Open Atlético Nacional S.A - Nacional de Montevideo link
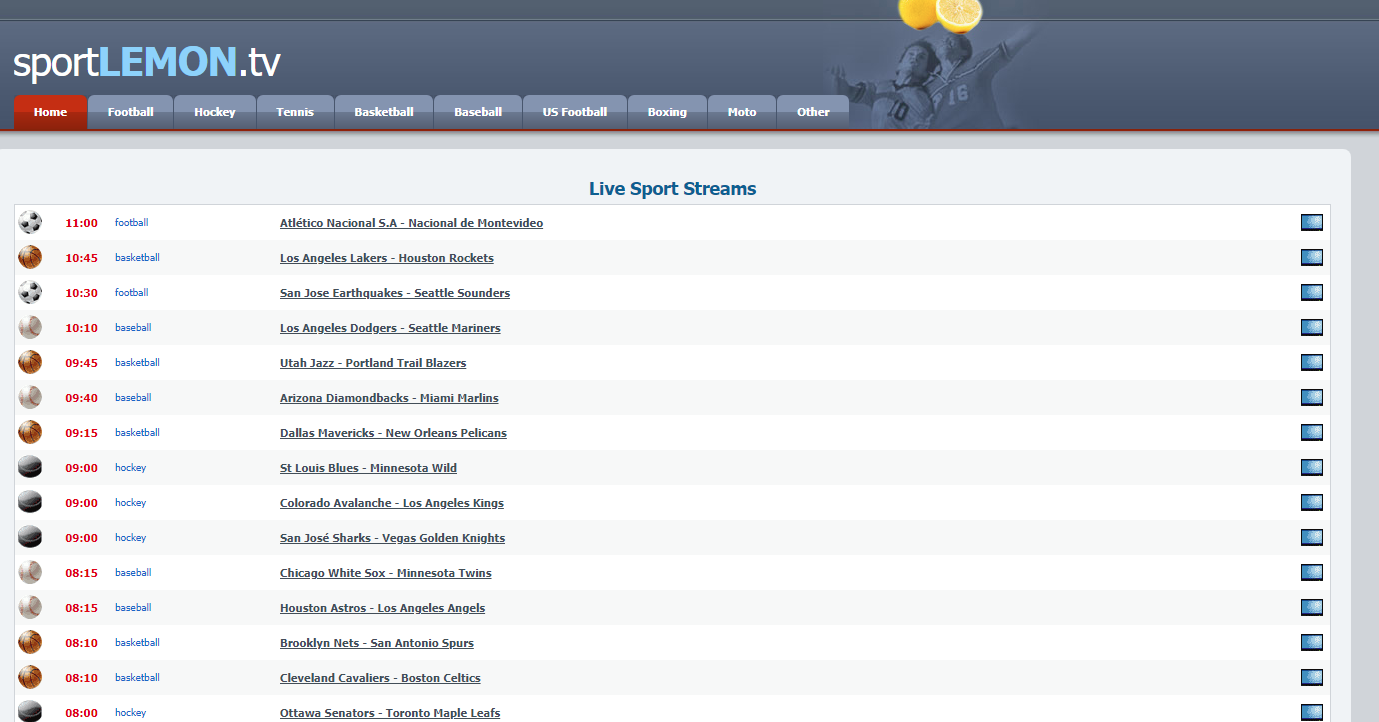Screen dimensions: 1379x722 tap(411, 223)
